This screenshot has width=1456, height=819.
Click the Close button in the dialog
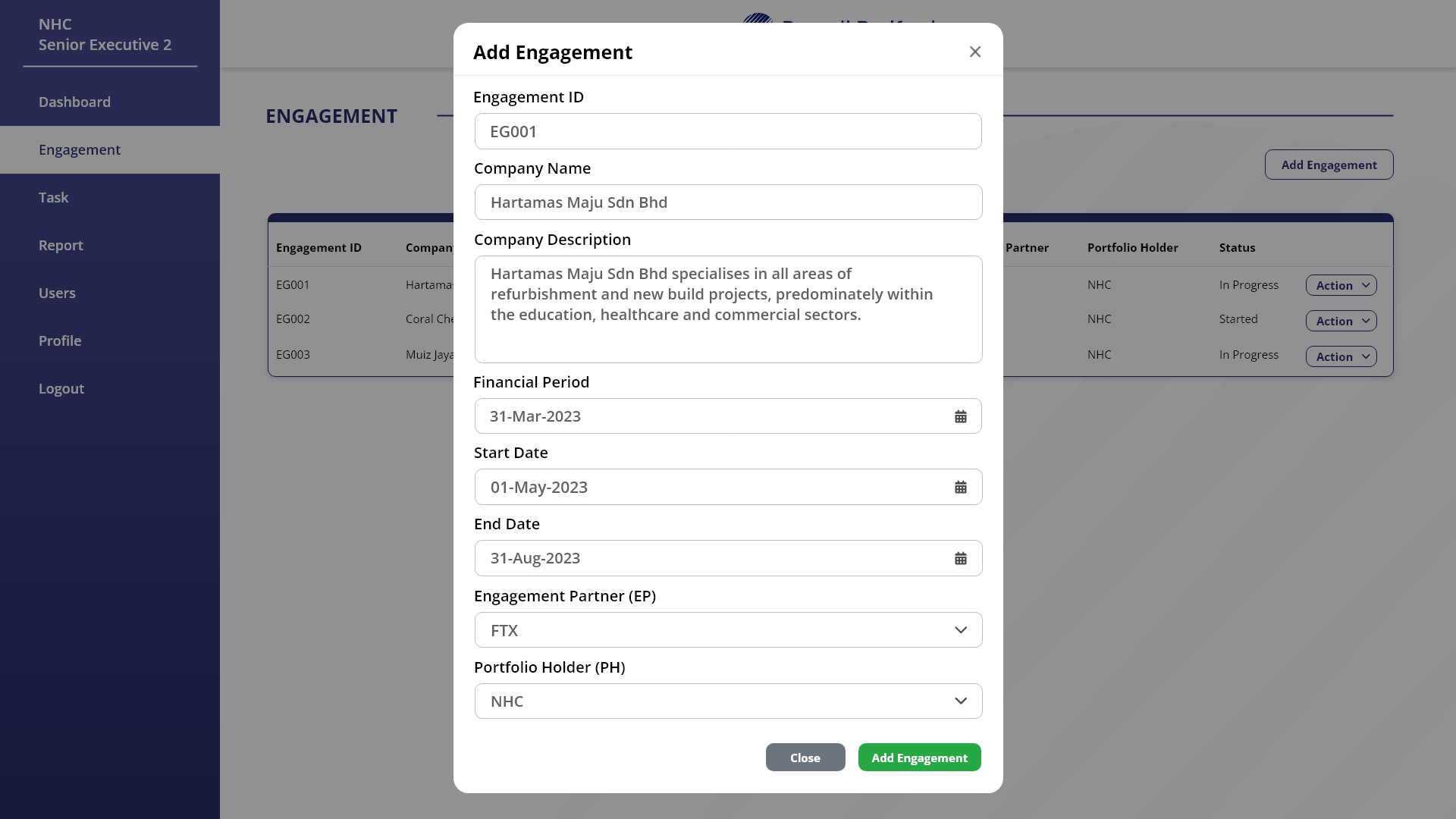tap(805, 757)
